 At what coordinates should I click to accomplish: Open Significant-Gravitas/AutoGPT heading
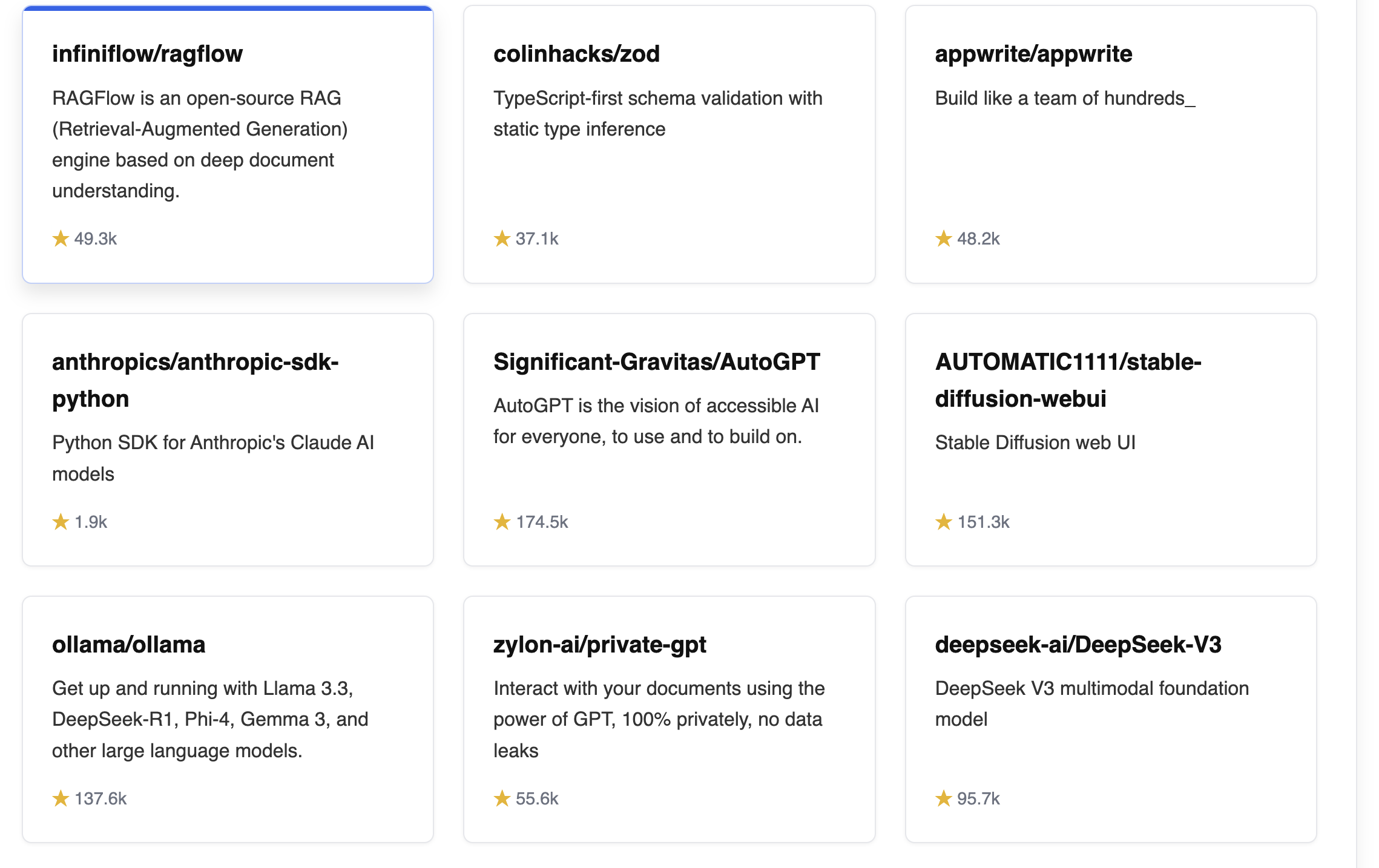point(656,362)
